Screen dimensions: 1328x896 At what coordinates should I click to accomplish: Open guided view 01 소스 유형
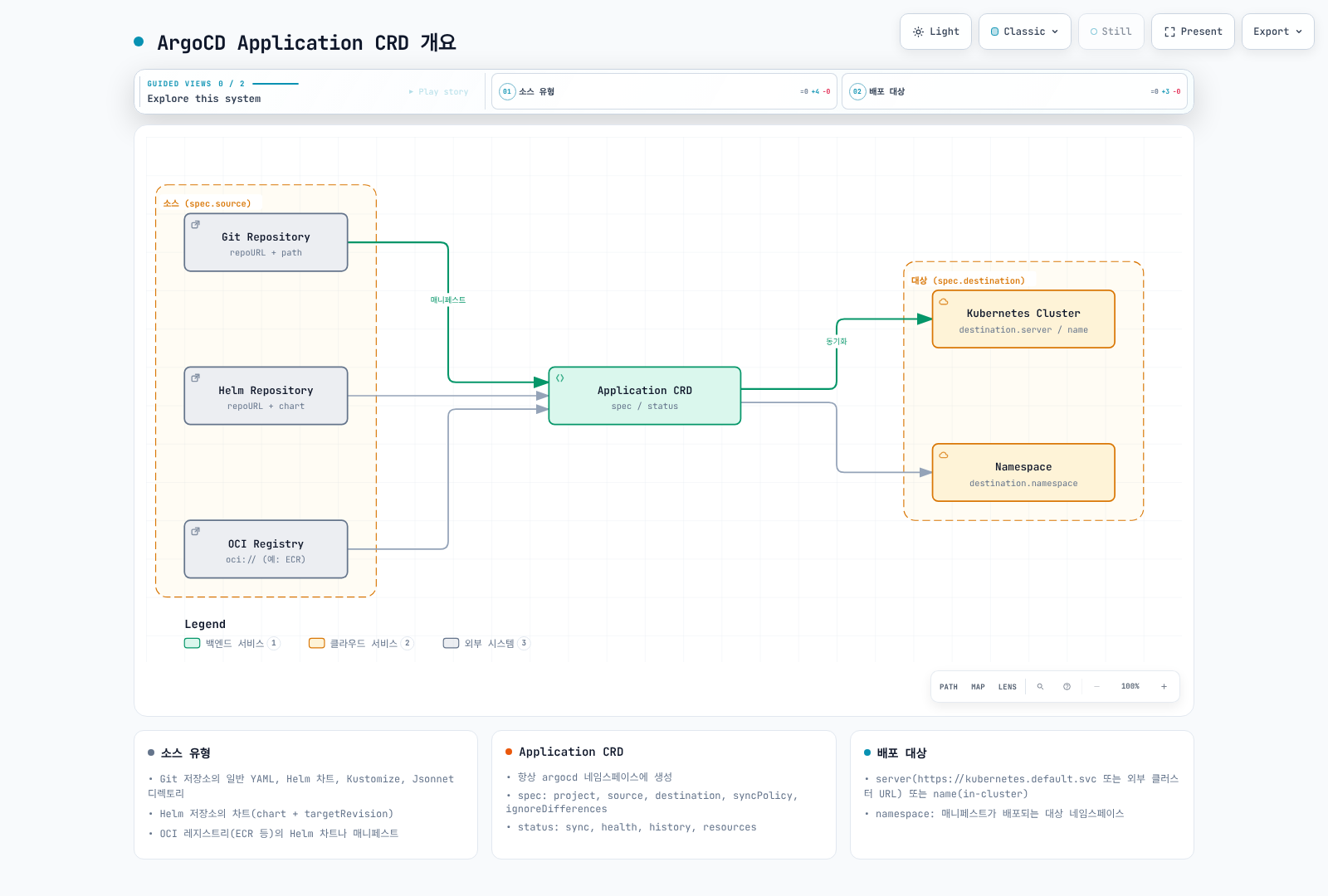[x=664, y=91]
